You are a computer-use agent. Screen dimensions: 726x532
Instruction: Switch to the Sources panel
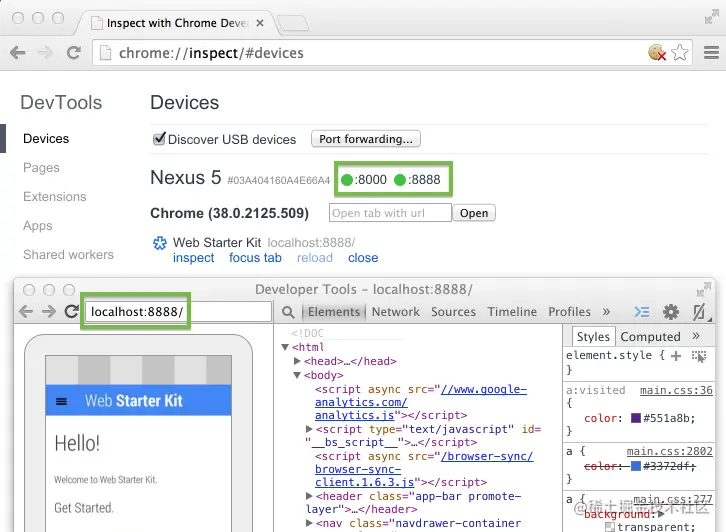click(453, 312)
